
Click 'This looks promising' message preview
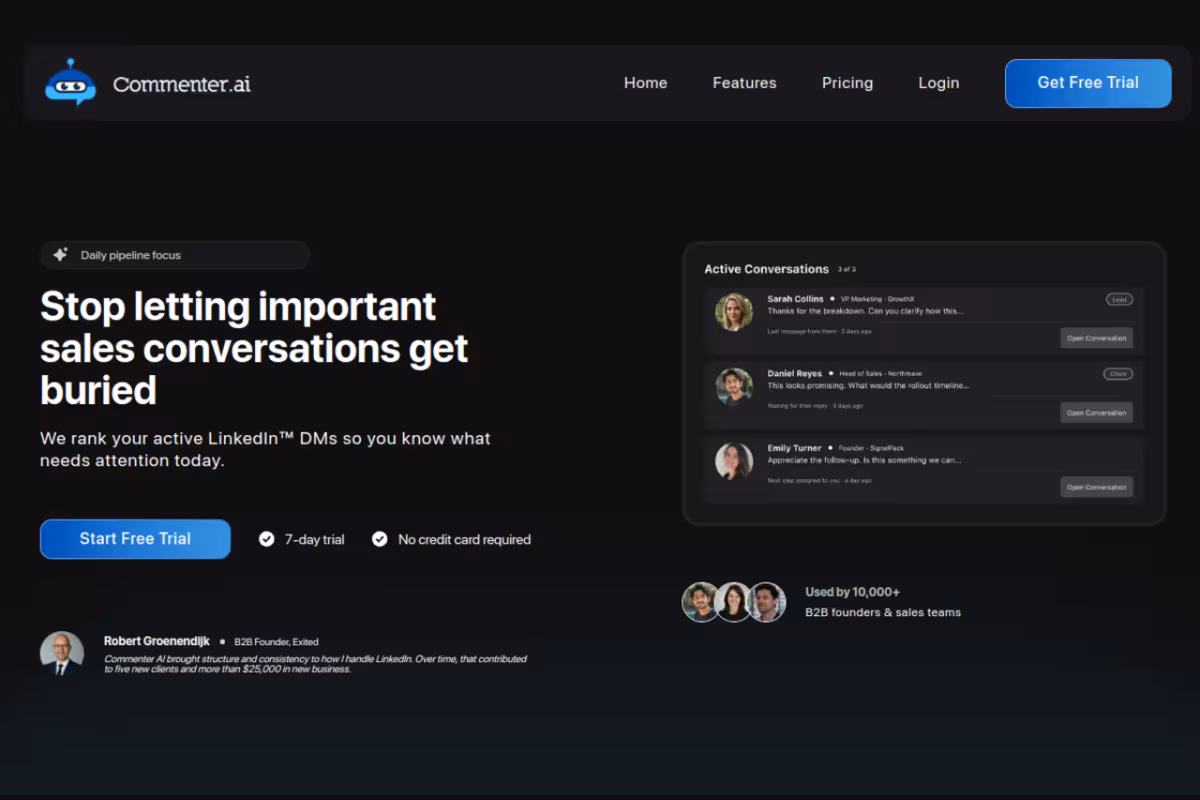click(x=868, y=385)
